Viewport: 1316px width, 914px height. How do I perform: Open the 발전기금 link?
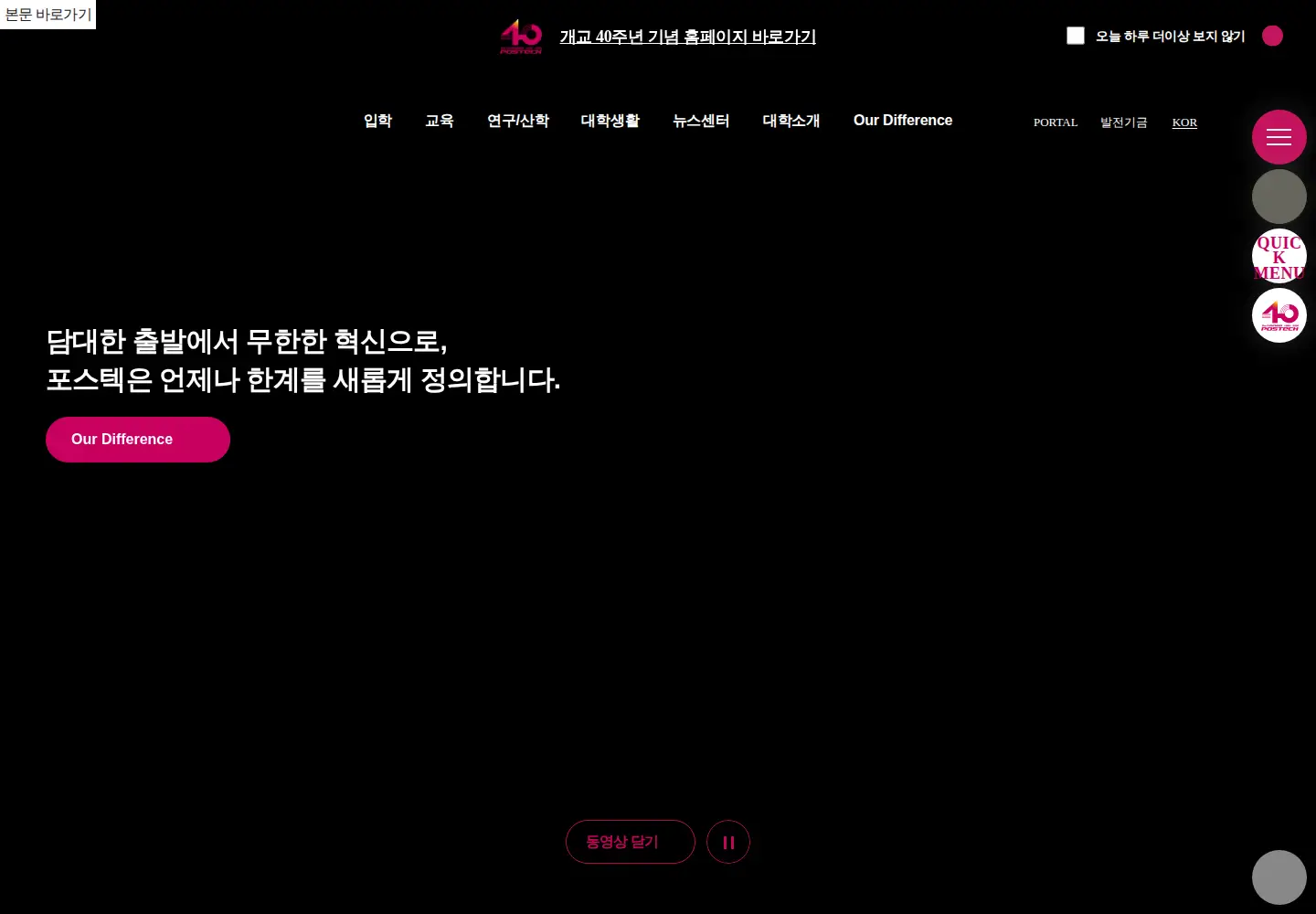click(1123, 122)
